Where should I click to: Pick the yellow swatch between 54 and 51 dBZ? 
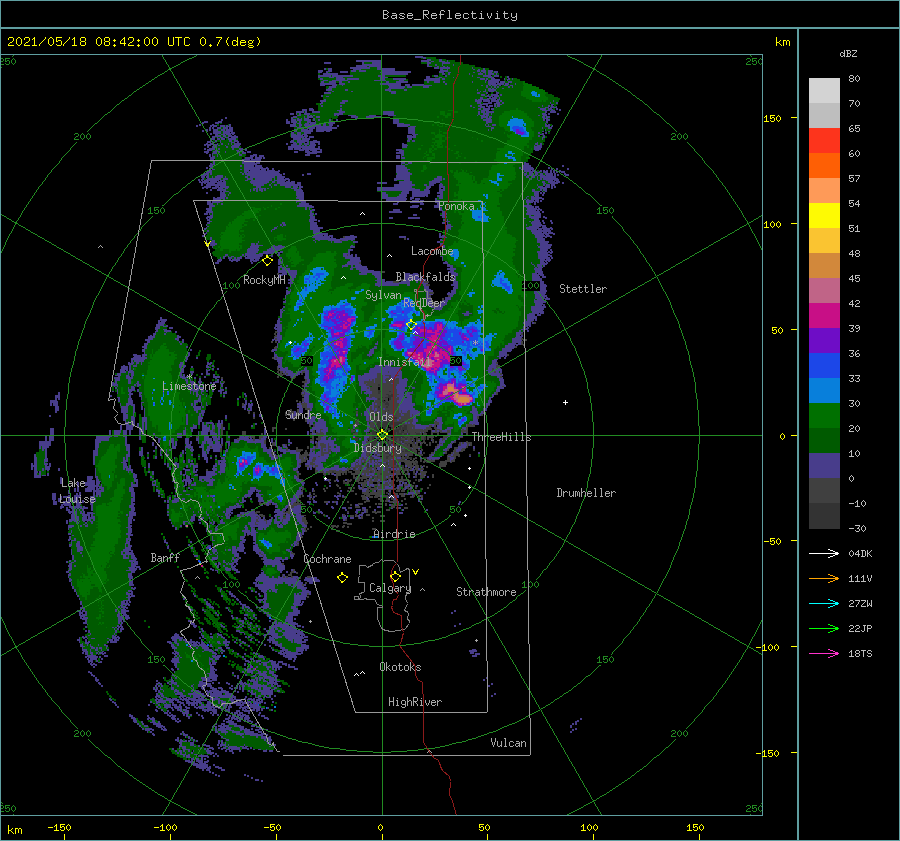[x=824, y=216]
